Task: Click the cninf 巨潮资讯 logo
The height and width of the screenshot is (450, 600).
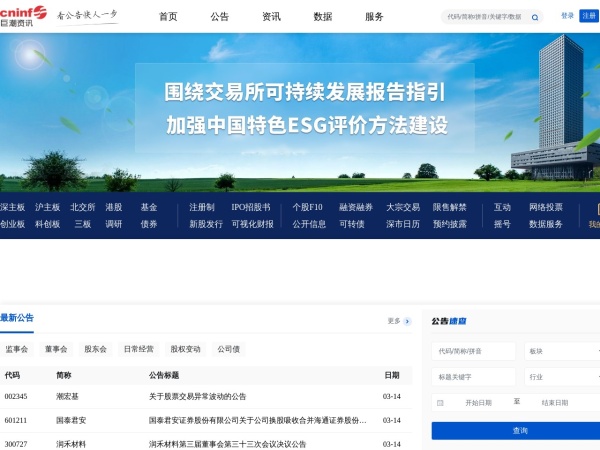Action: 23,16
